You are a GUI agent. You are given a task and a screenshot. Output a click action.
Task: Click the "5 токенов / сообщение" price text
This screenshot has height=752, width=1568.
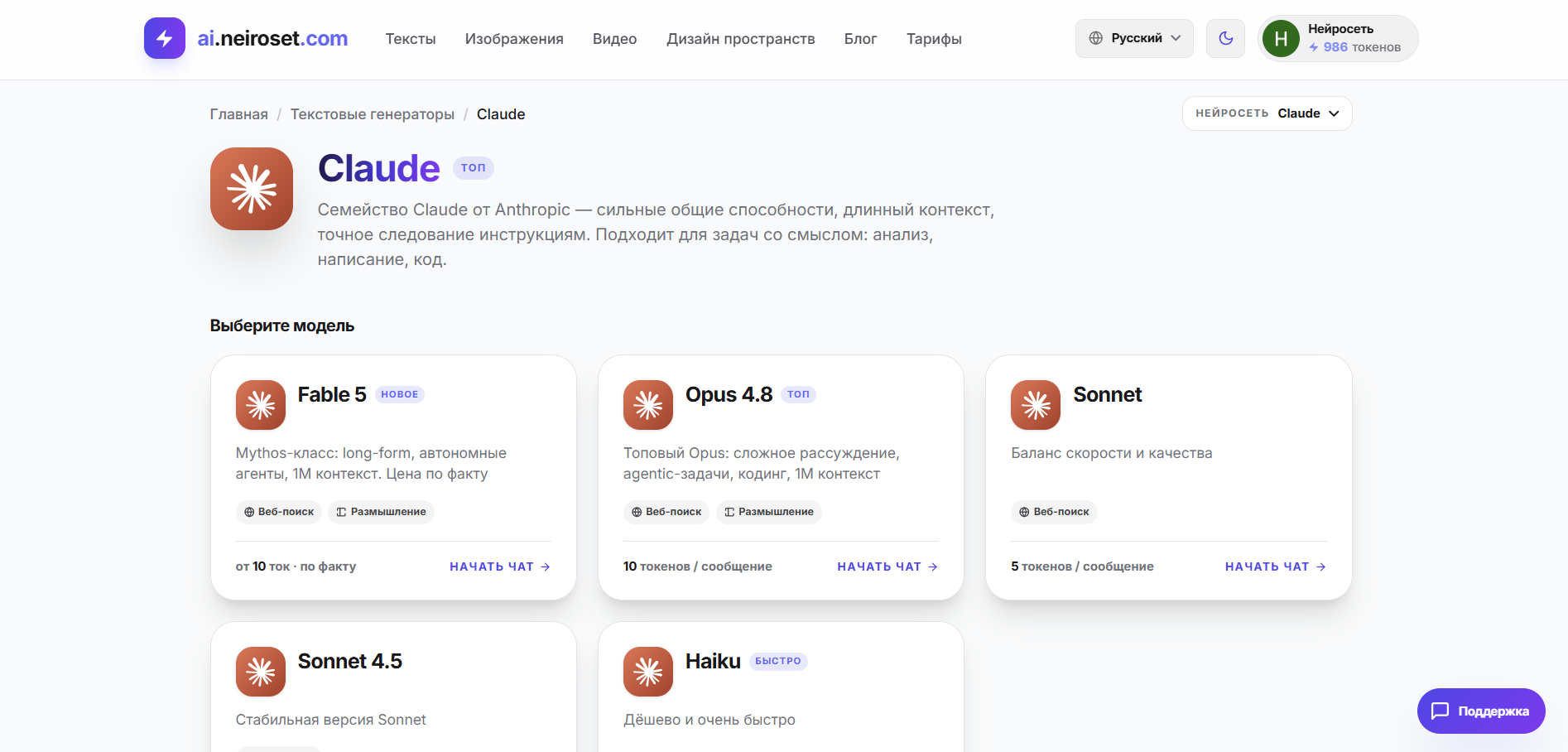point(1082,566)
